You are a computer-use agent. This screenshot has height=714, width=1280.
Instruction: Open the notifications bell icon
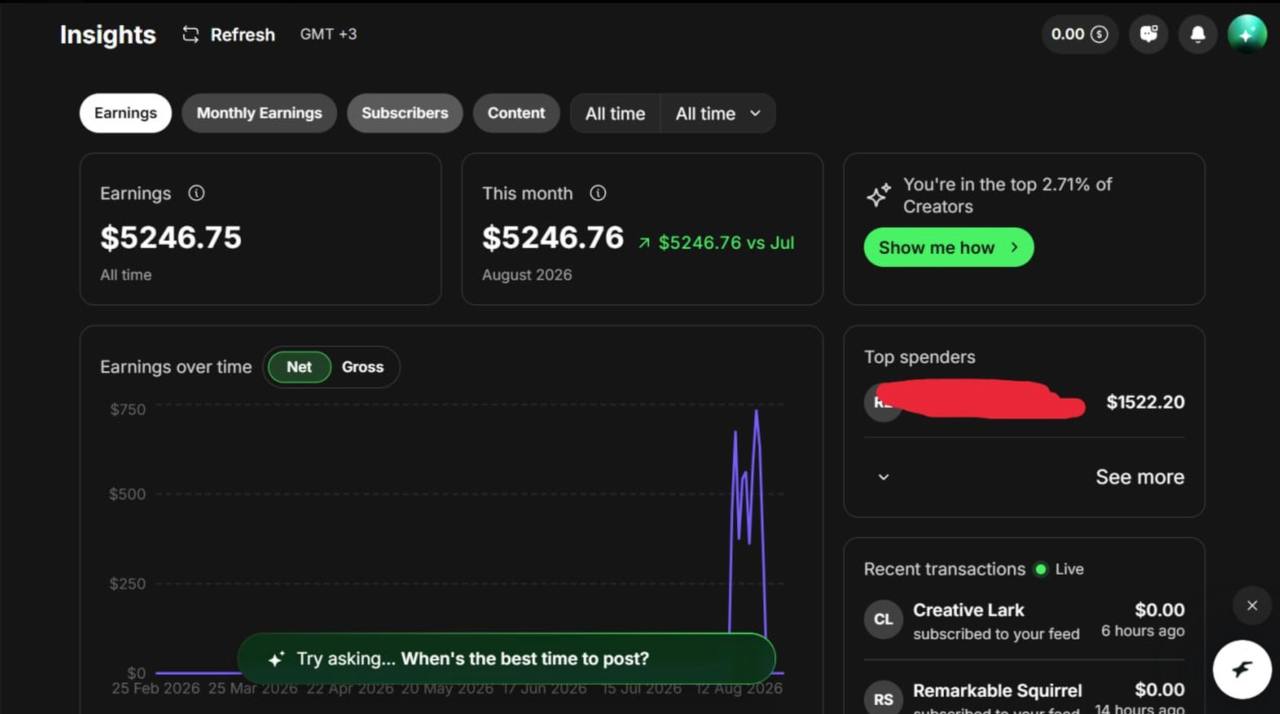click(x=1197, y=34)
